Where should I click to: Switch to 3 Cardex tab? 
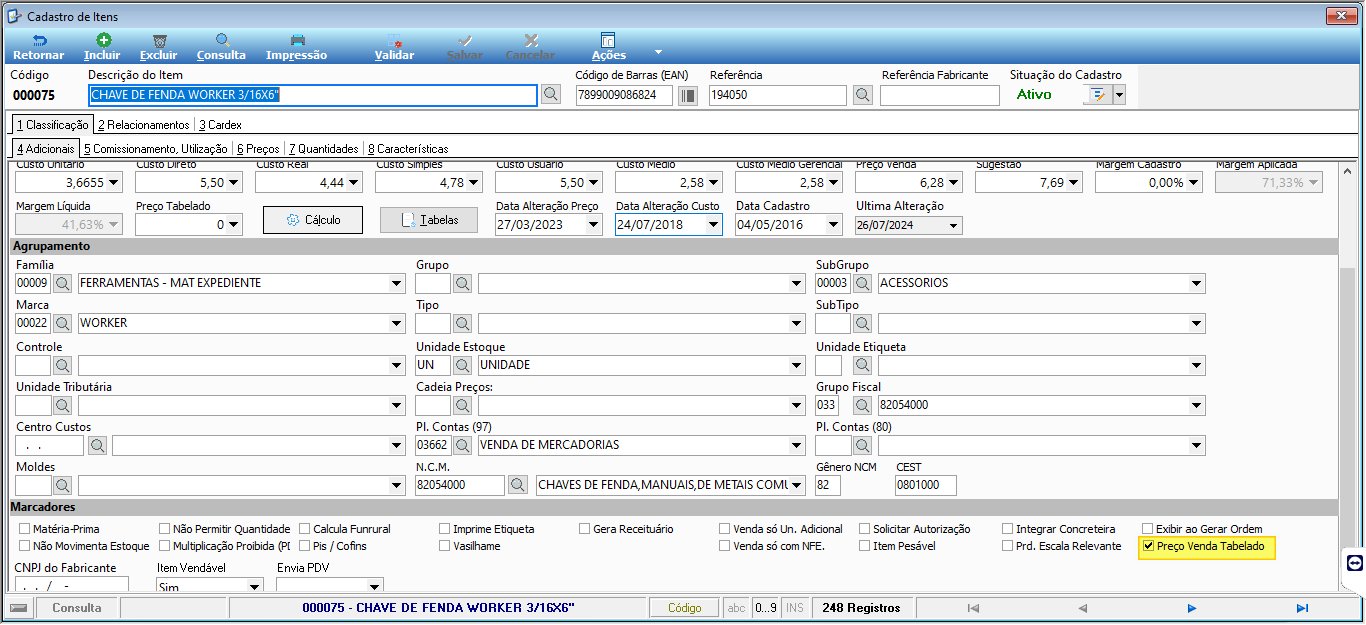[x=220, y=125]
